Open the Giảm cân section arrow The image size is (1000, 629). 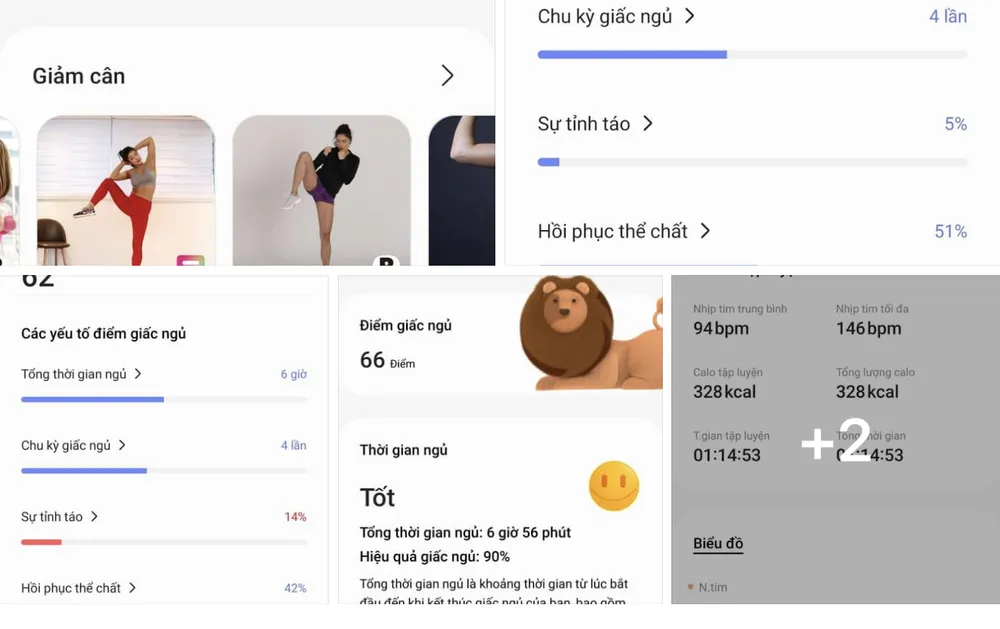pos(448,75)
